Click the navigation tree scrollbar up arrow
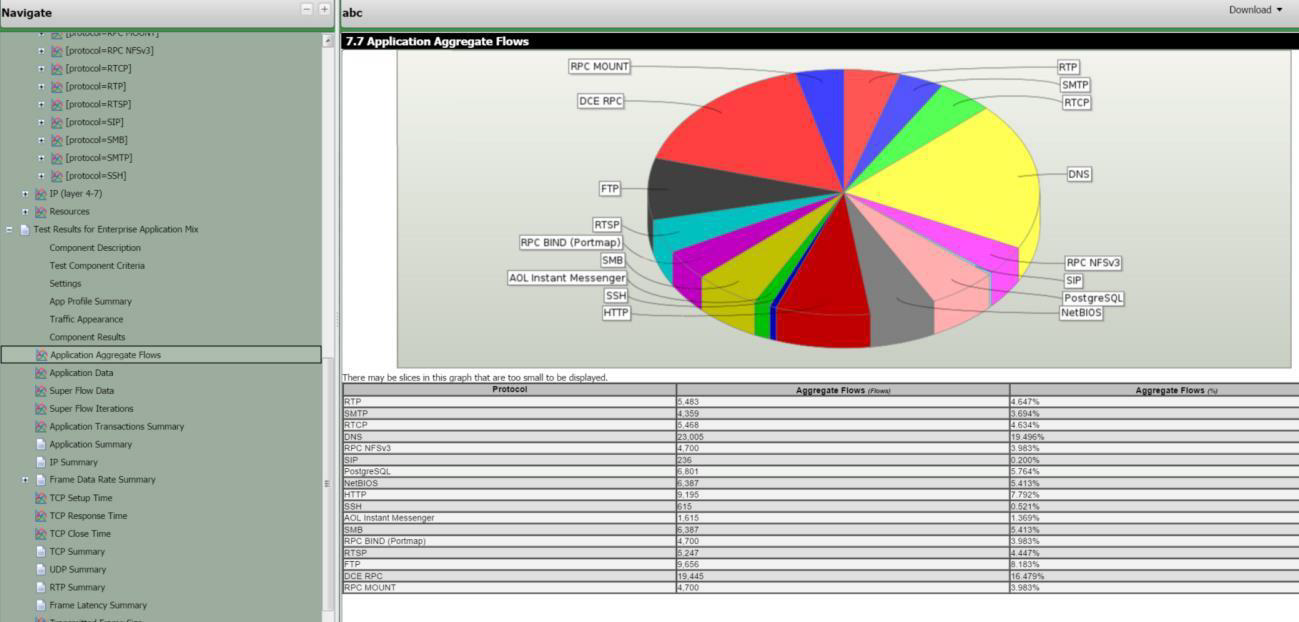The height and width of the screenshot is (622, 1299). pos(328,41)
